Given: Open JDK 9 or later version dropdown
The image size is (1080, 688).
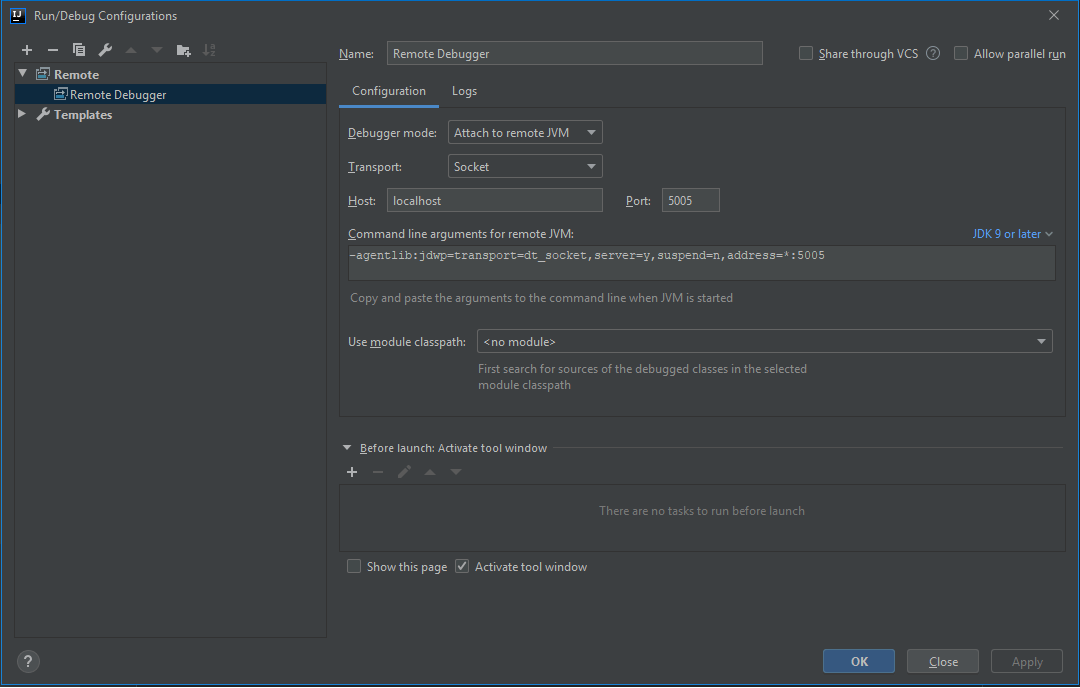Looking at the screenshot, I should 1012,233.
